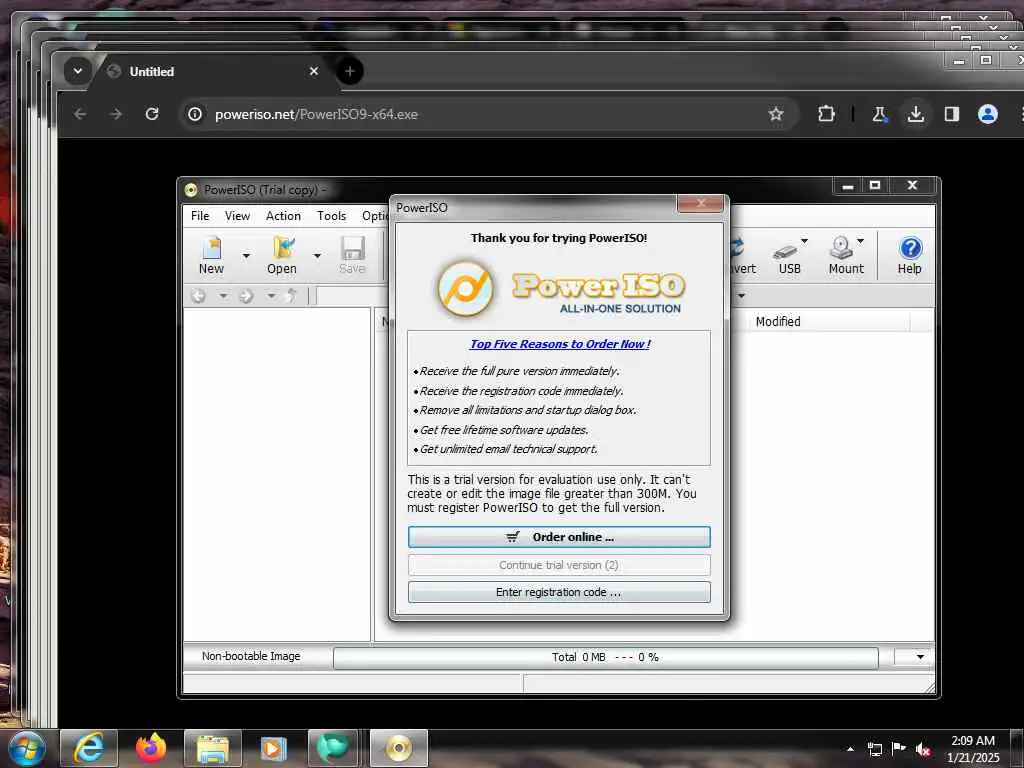Click the New toolbar icon in PowerISO
The width and height of the screenshot is (1024, 768).
point(211,255)
